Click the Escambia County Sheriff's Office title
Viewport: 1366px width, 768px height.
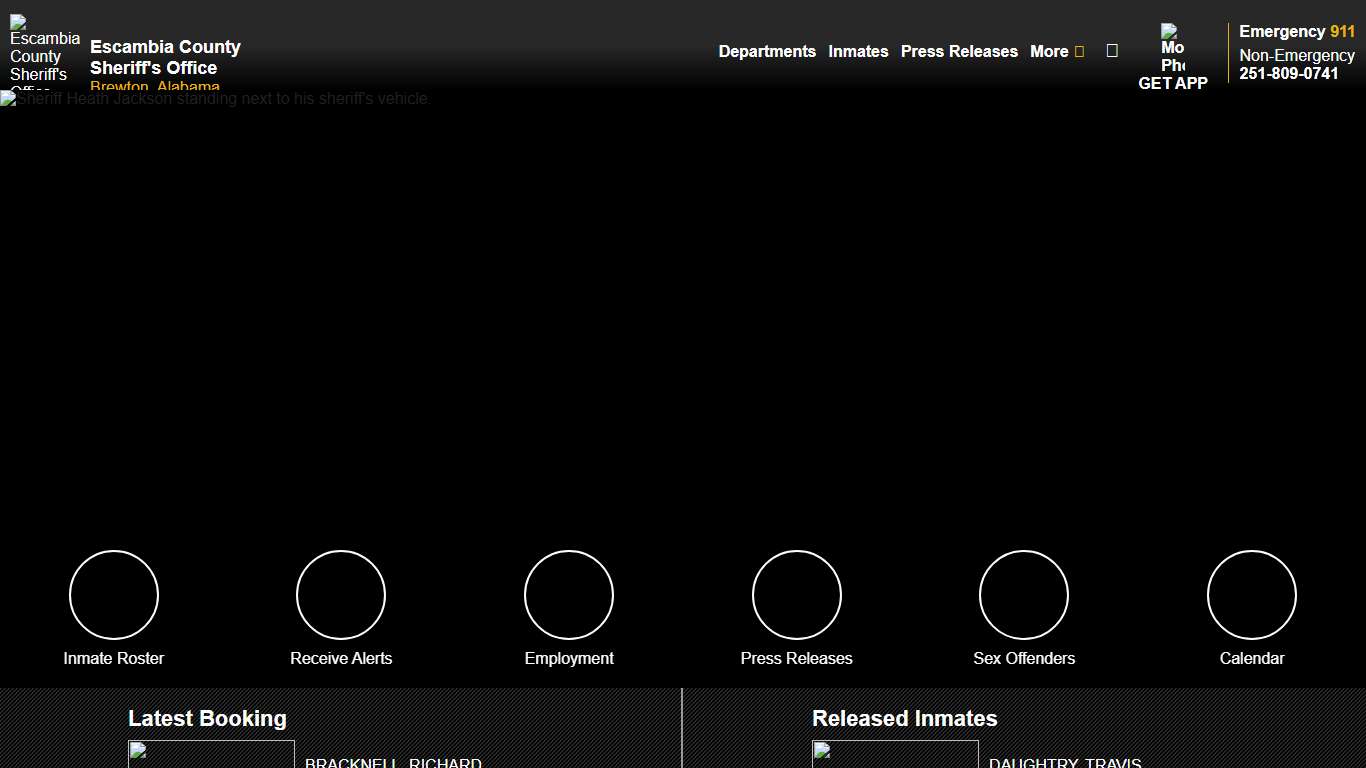pyautogui.click(x=165, y=57)
